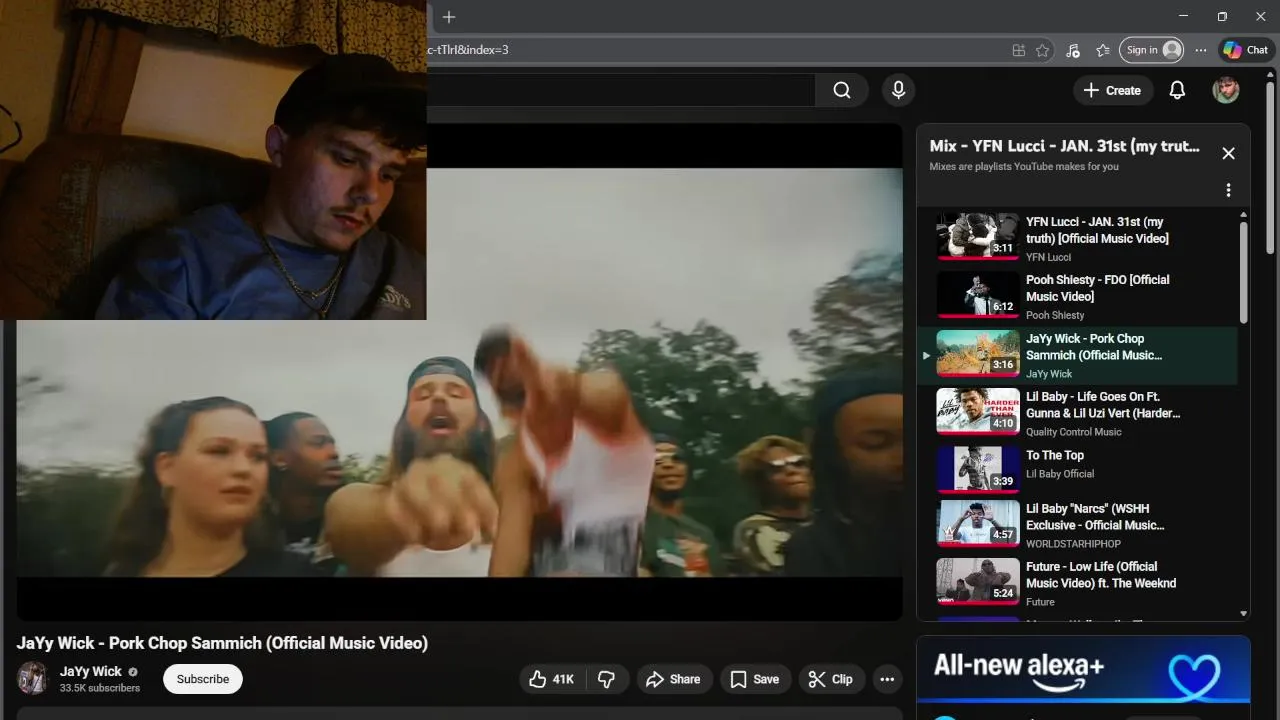The image size is (1280, 720).
Task: Play To The Top from playlist
Action: coord(1077,470)
